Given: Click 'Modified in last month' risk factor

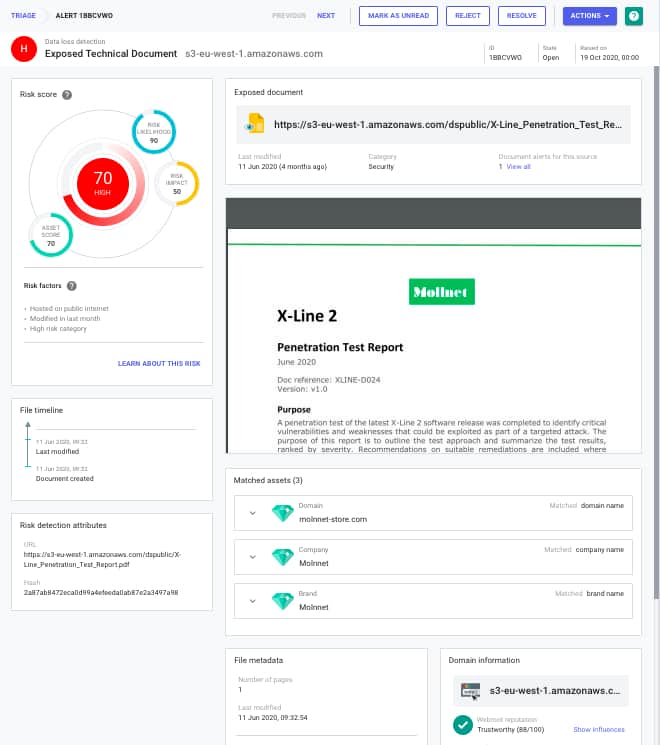Looking at the screenshot, I should (x=65, y=319).
